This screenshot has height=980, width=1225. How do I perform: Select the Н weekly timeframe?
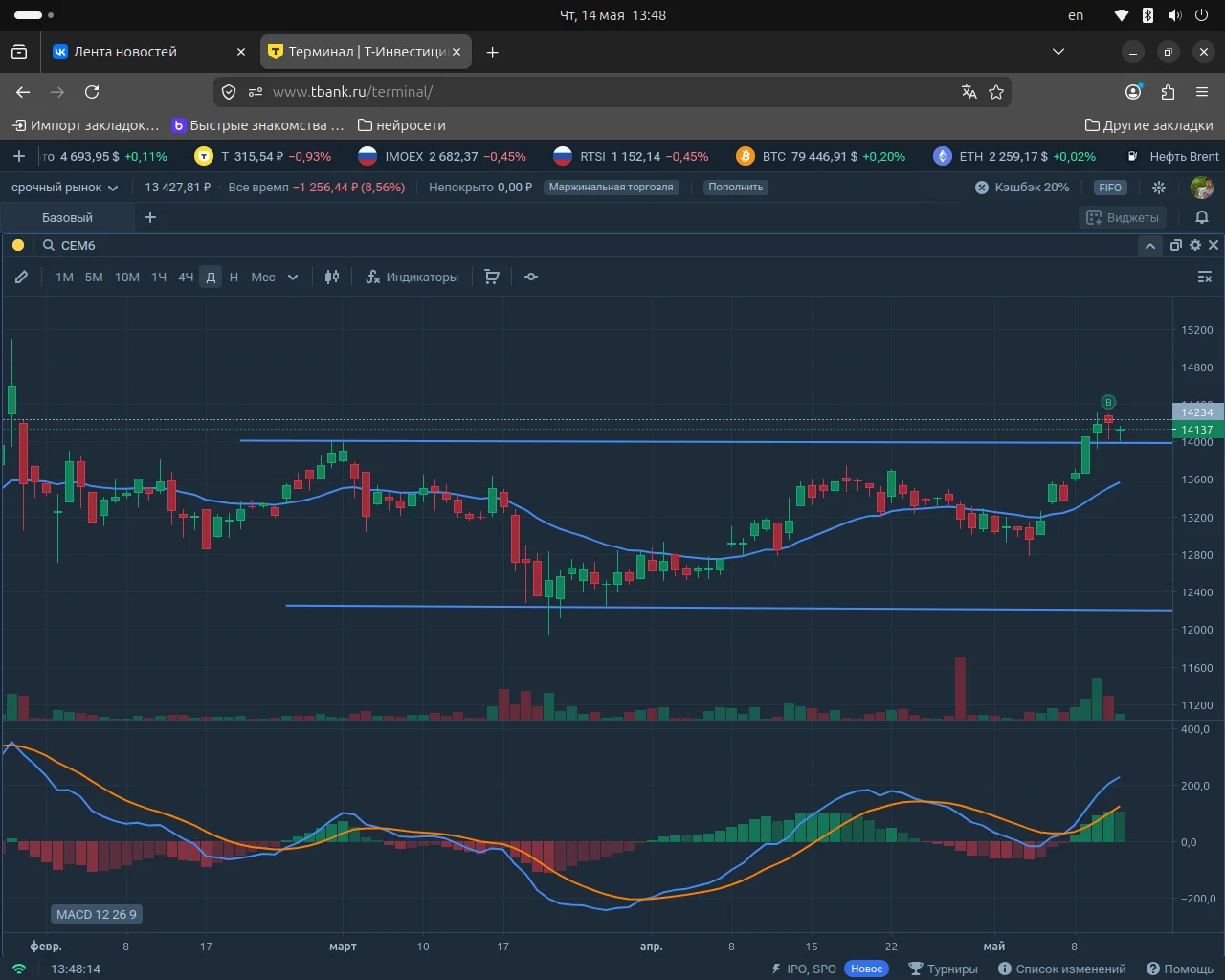(x=234, y=278)
